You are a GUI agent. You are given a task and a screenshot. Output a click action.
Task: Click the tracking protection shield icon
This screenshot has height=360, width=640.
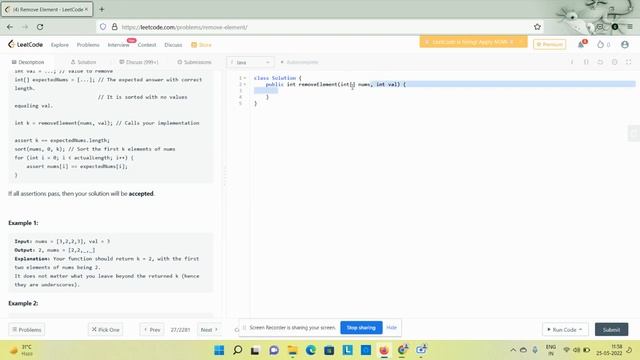point(103,27)
